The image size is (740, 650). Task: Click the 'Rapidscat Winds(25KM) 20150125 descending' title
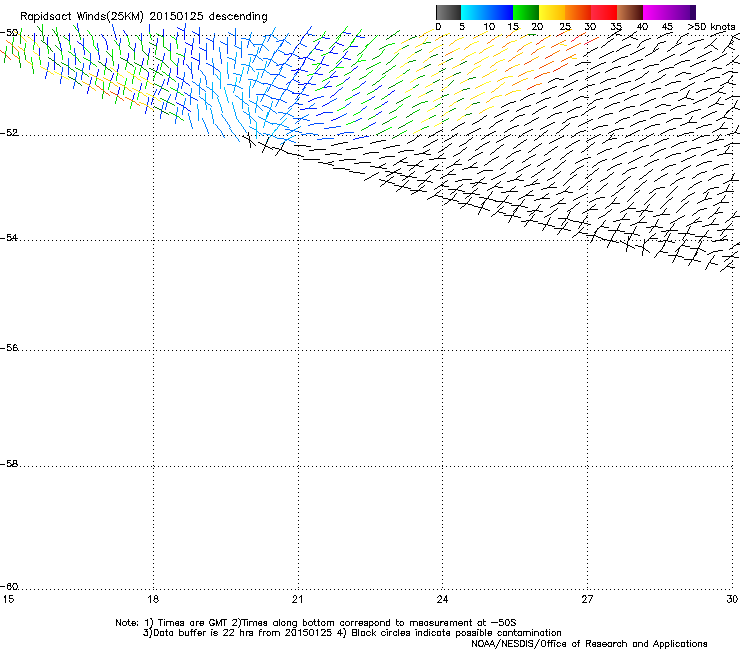coord(143,17)
